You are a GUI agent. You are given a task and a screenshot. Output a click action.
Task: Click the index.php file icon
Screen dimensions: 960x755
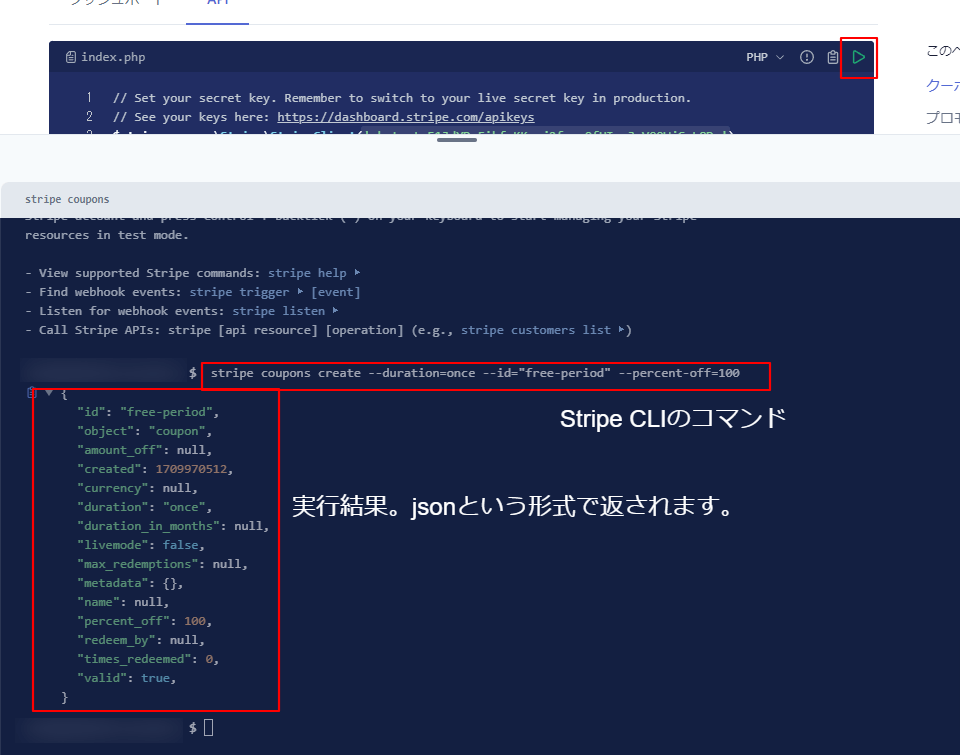pos(71,57)
